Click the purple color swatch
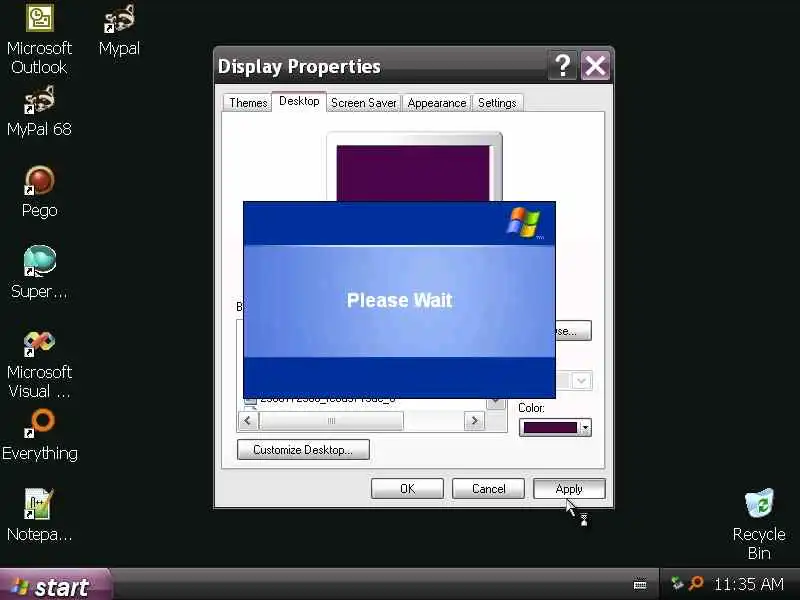This screenshot has height=600, width=800. coord(550,428)
